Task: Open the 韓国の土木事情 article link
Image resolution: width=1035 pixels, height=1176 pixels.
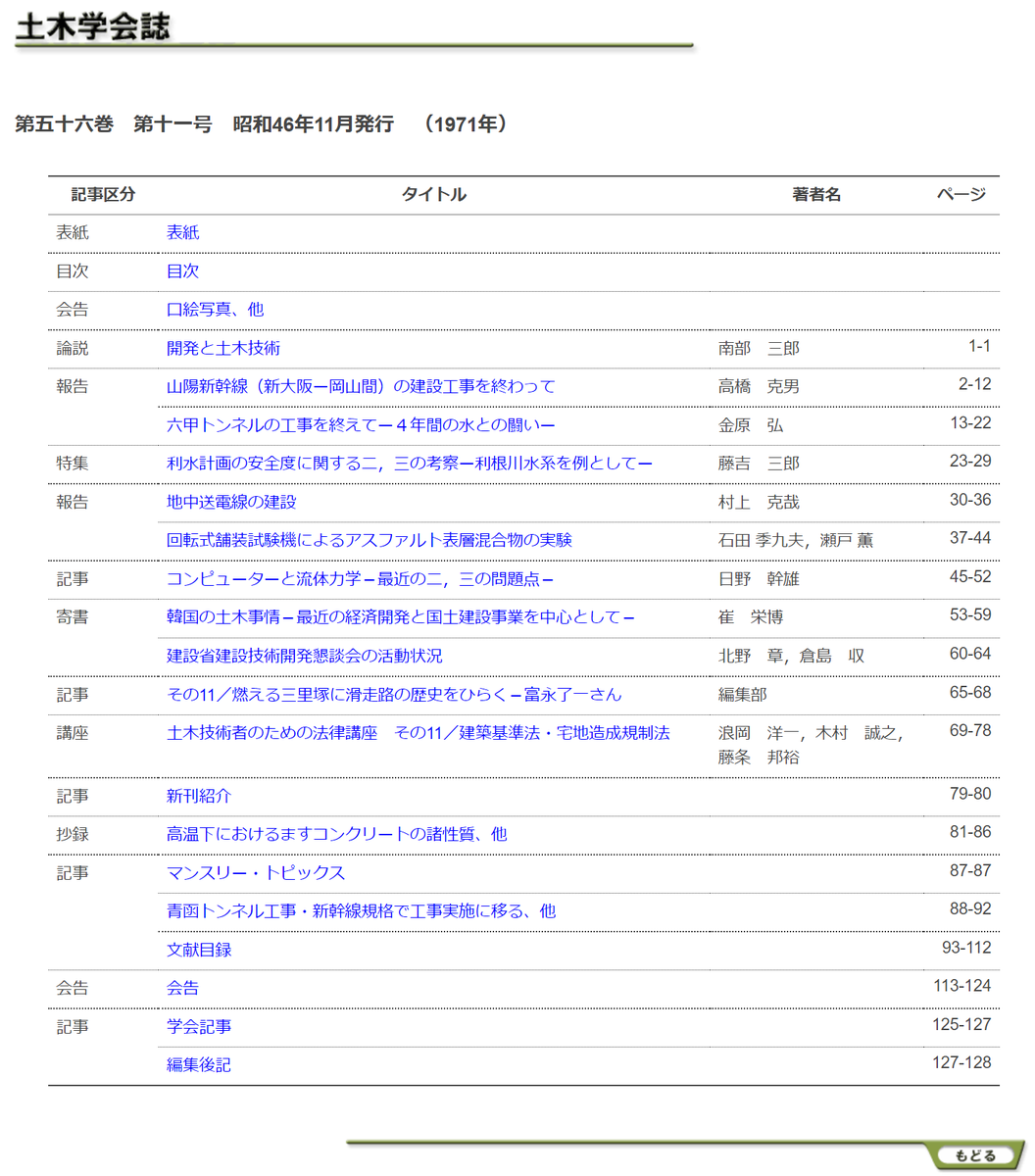Action: [401, 616]
